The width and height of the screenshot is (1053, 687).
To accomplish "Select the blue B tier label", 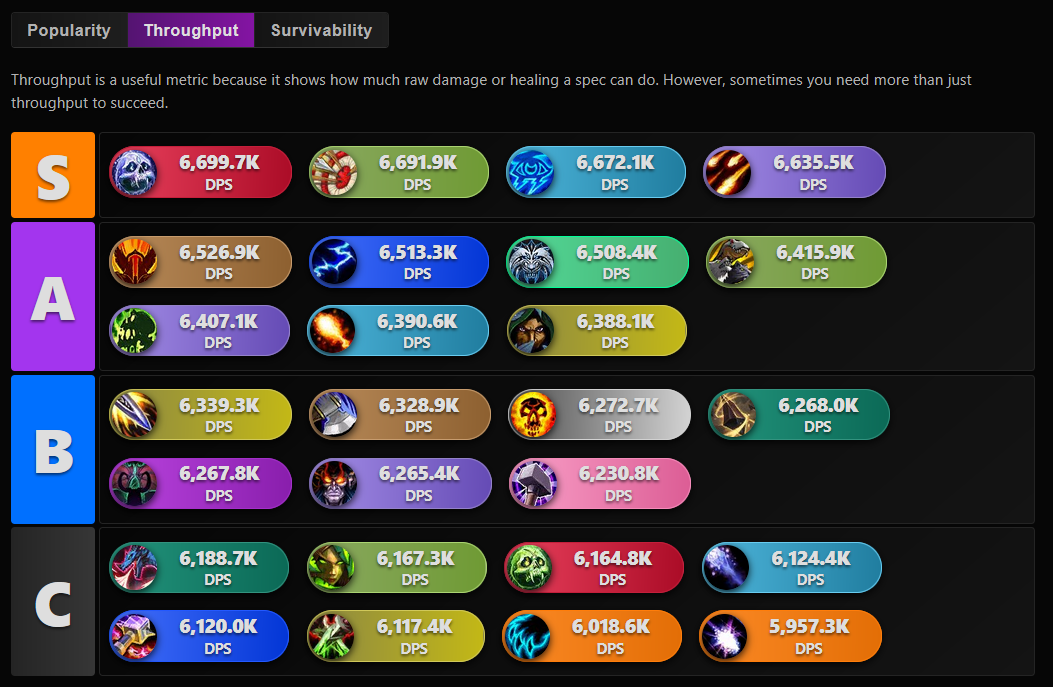I will pyautogui.click(x=53, y=449).
